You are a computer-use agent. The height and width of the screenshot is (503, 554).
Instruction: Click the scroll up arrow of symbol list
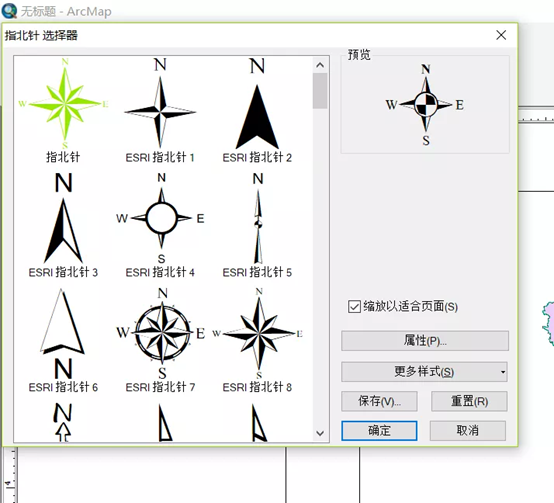click(x=320, y=65)
